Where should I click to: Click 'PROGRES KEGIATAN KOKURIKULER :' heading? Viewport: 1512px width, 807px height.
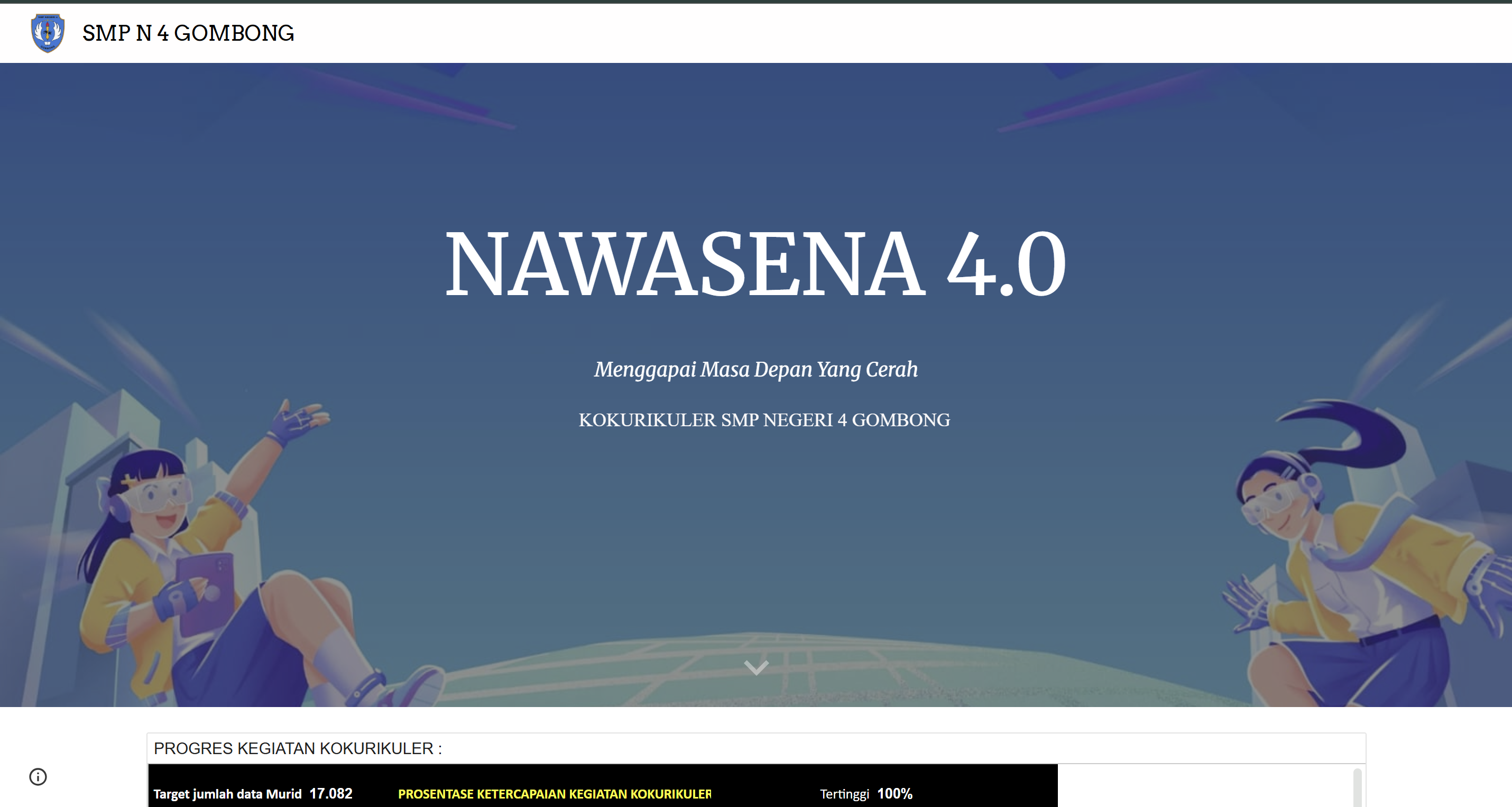pyautogui.click(x=298, y=748)
